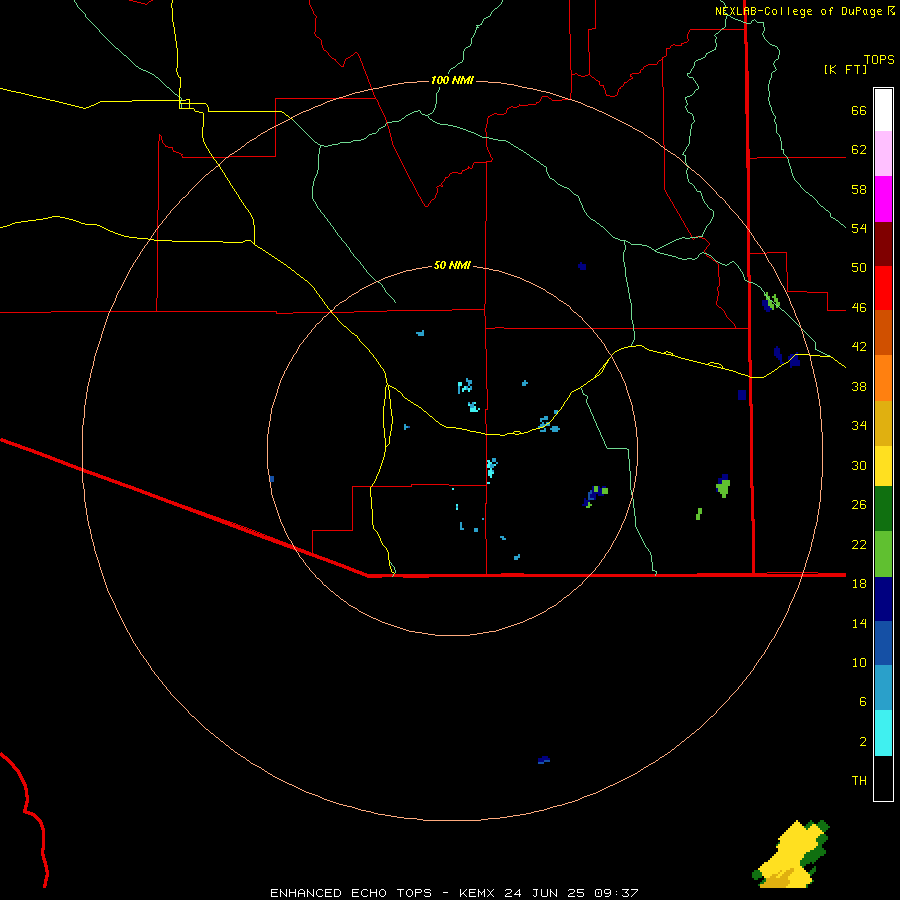Select legend value 6
Screen dimensions: 900x900
tap(863, 701)
